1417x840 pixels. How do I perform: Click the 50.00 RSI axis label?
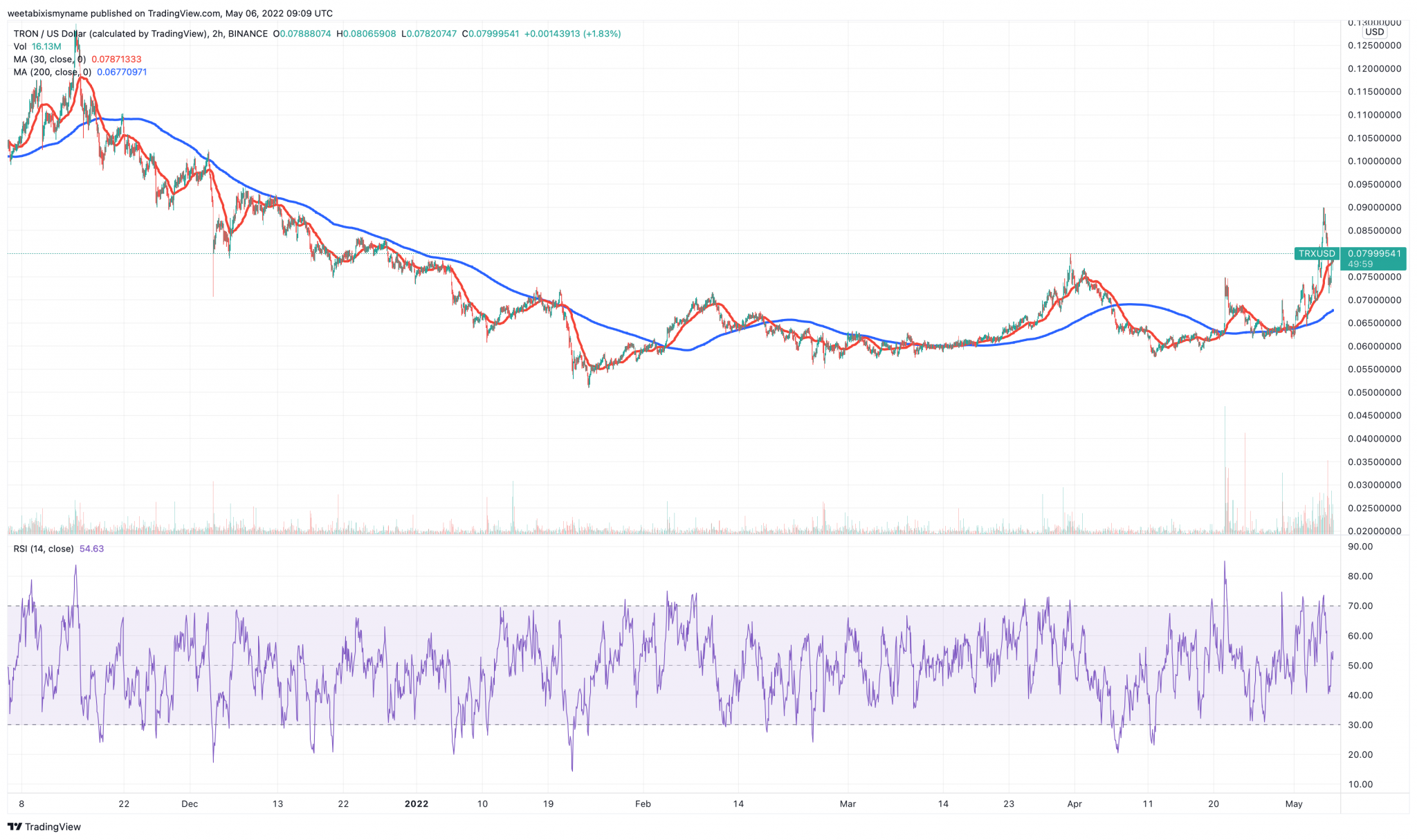click(1360, 666)
